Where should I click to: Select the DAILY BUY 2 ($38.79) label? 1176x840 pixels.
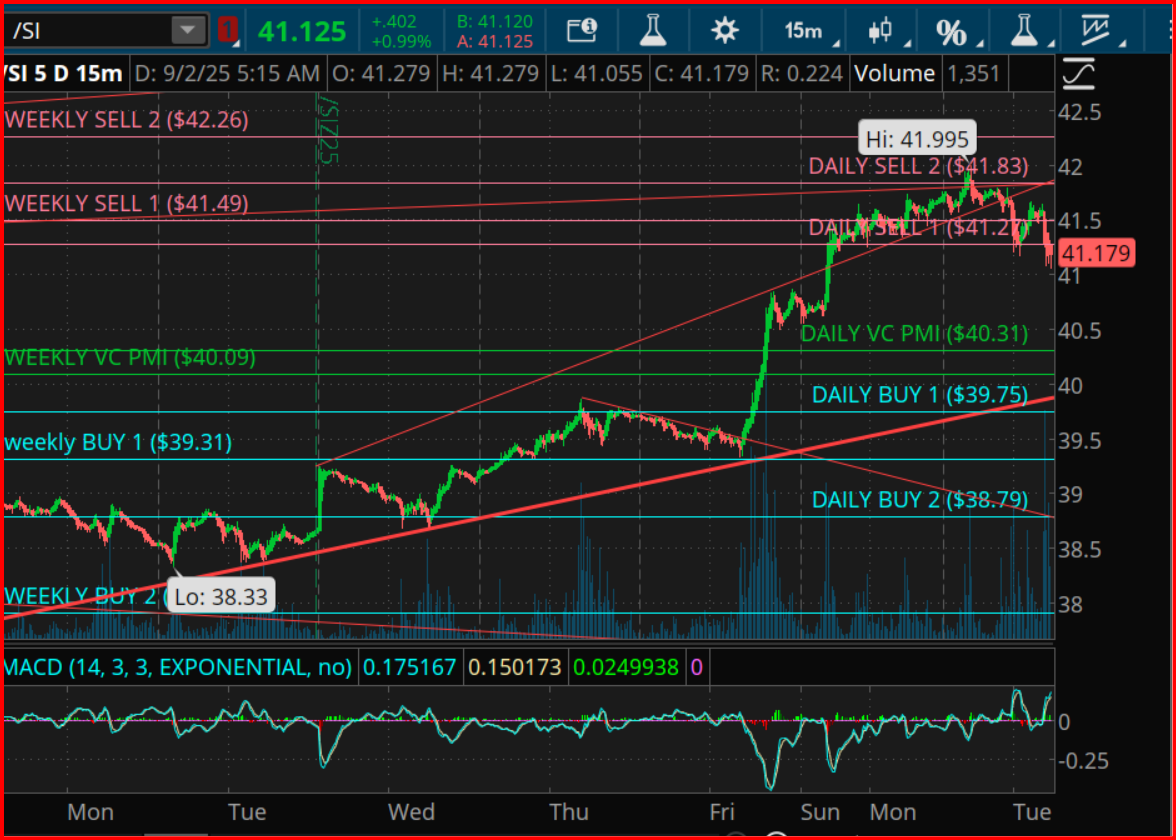click(x=920, y=500)
